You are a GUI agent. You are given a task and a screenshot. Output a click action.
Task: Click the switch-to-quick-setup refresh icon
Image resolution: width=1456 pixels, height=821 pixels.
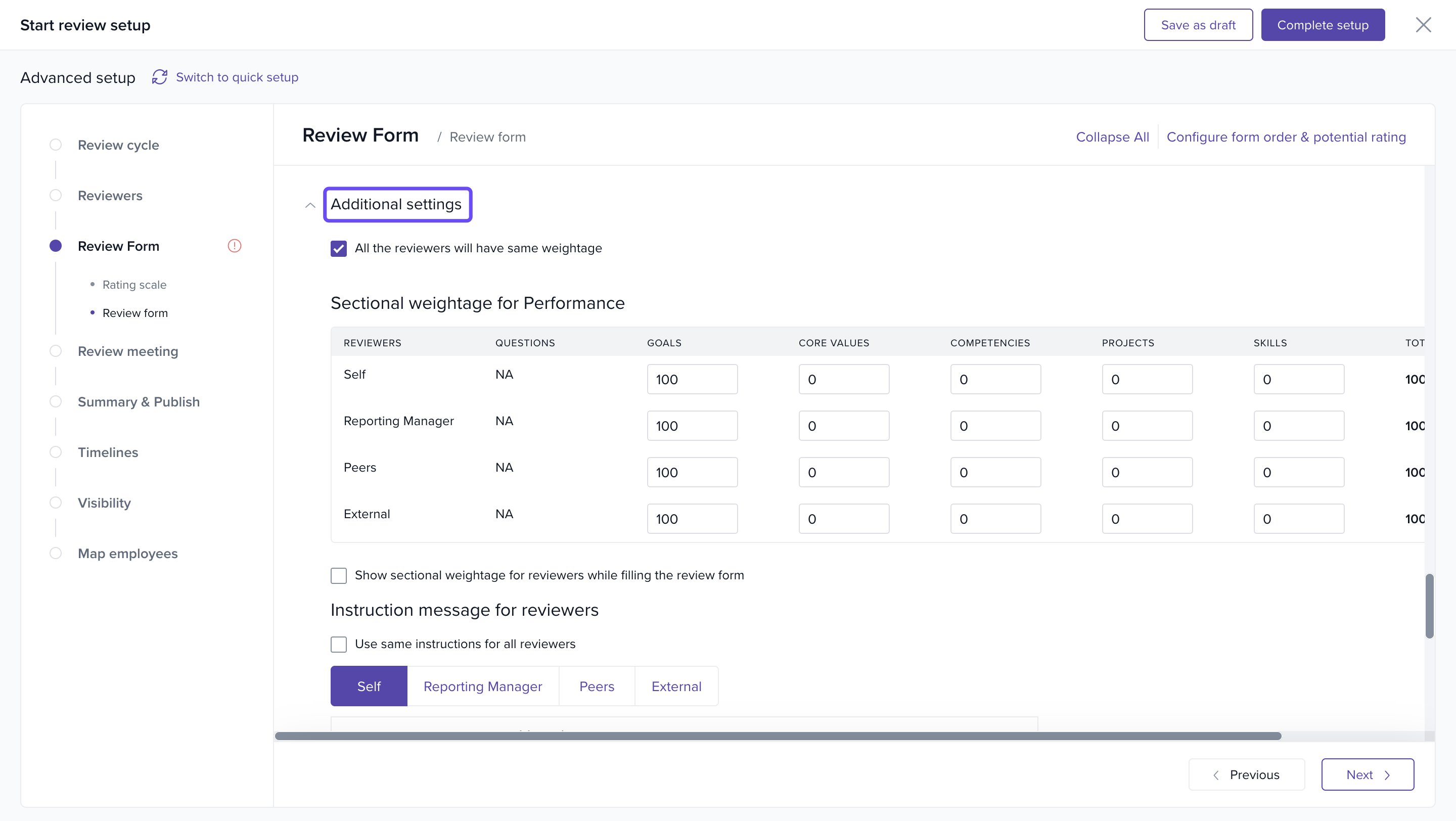tap(159, 77)
